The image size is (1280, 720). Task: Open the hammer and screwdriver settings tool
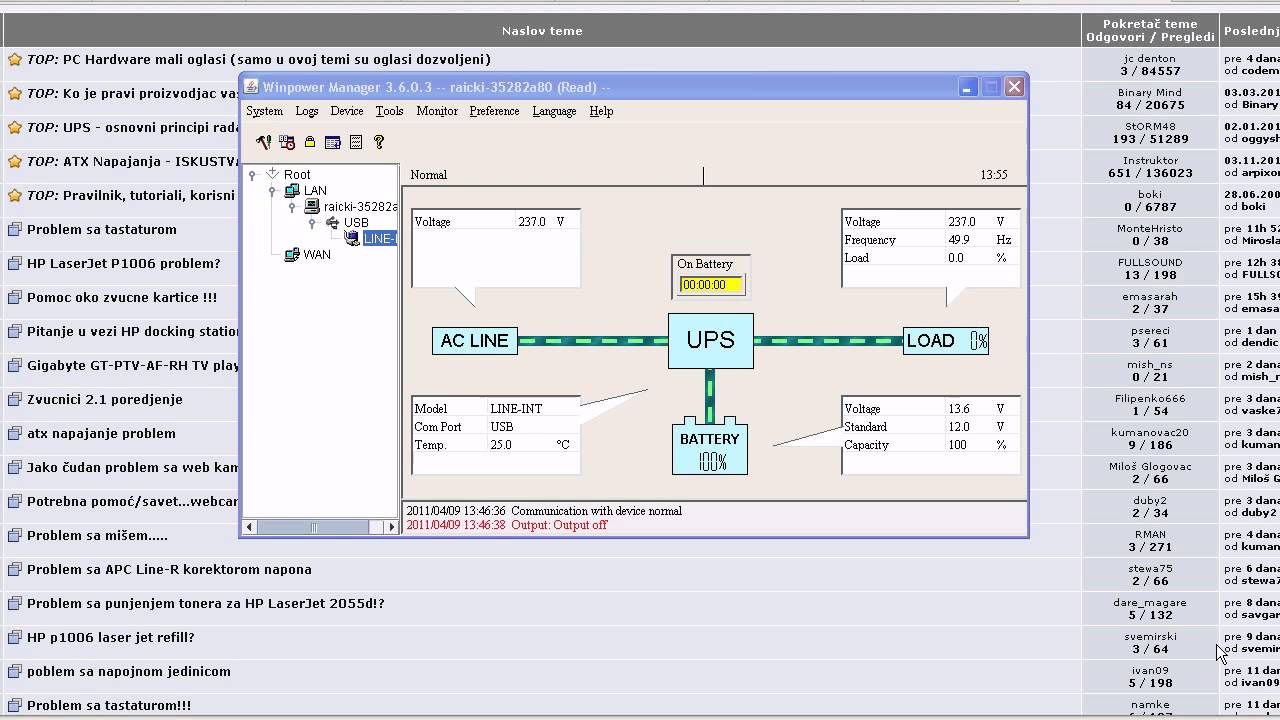tap(263, 143)
